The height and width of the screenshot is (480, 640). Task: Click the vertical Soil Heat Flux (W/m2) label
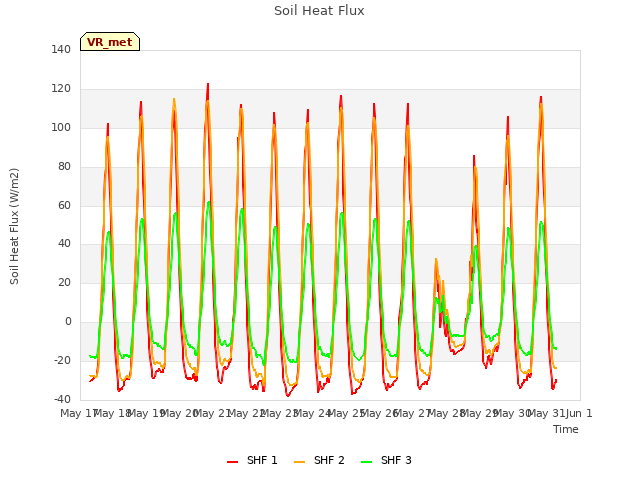[14, 226]
